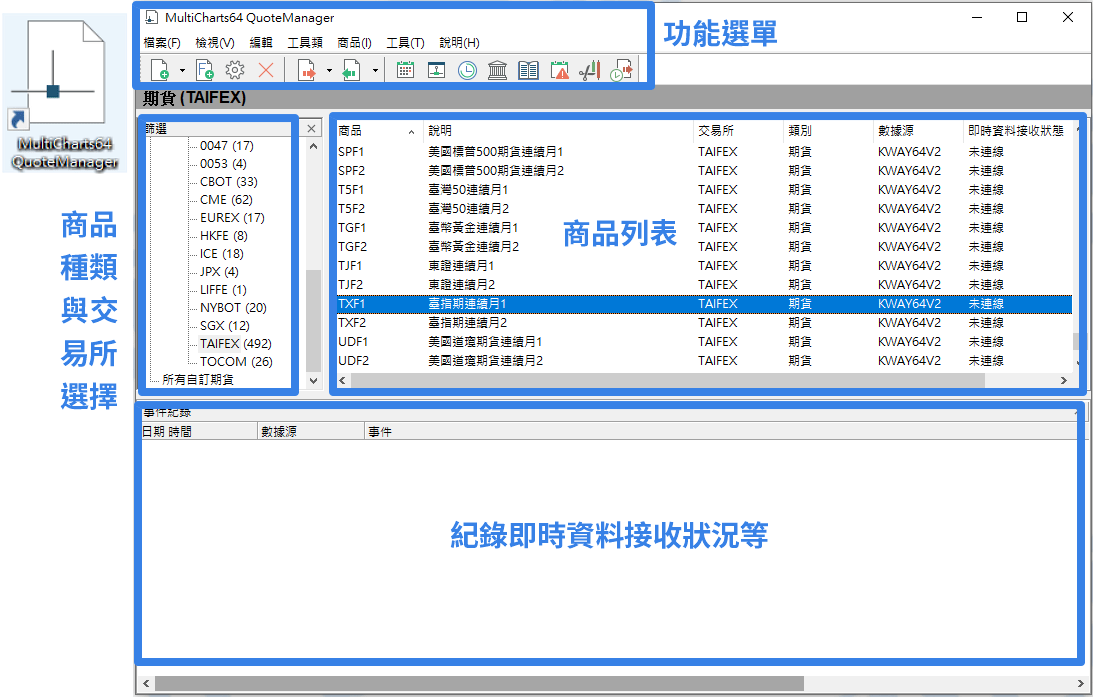This screenshot has width=1096, height=697.
Task: Click the scissors and candlestick icon
Action: click(590, 70)
